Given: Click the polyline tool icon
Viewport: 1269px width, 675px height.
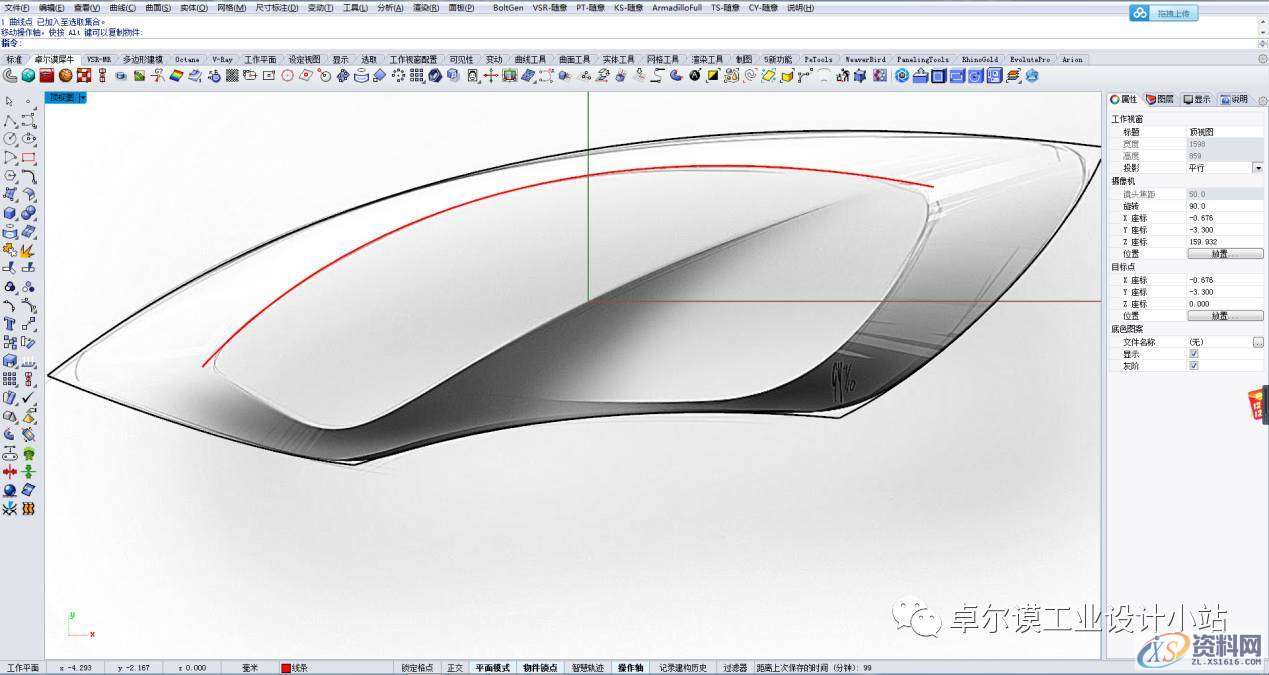Looking at the screenshot, I should coord(10,120).
